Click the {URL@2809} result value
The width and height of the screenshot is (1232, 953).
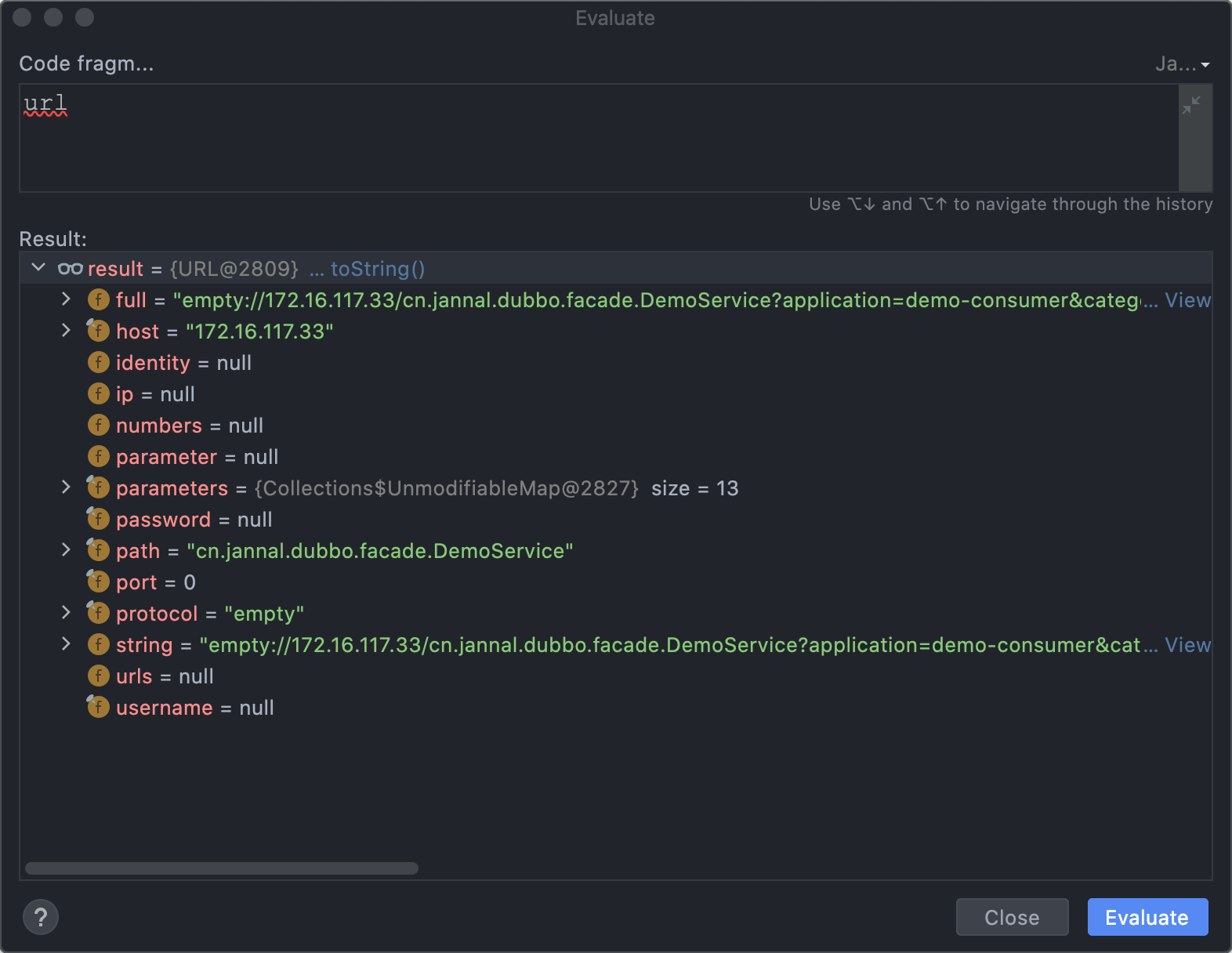[234, 269]
